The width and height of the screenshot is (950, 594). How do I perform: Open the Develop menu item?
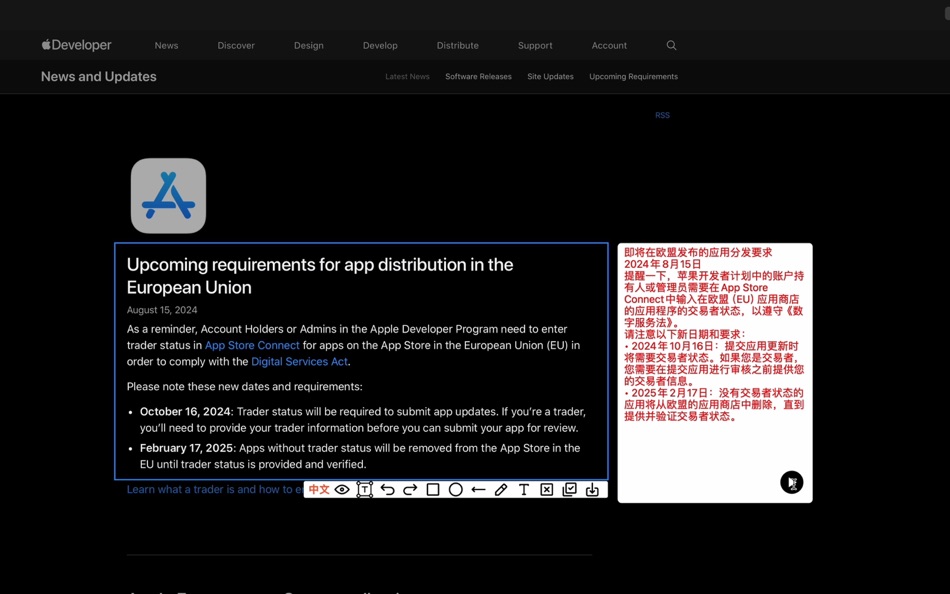[380, 45]
